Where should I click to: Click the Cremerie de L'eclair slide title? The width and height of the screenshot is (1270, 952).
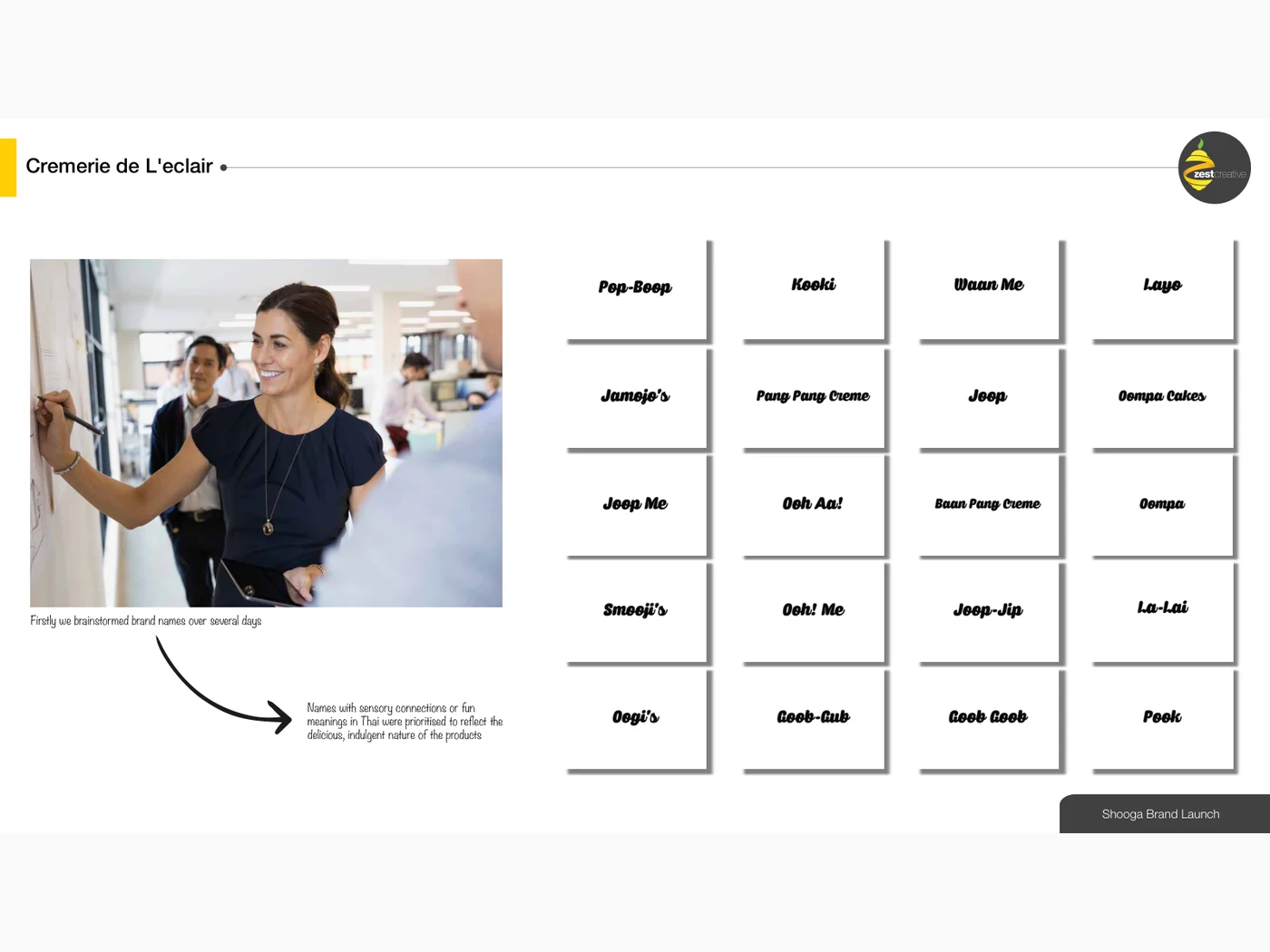119,166
